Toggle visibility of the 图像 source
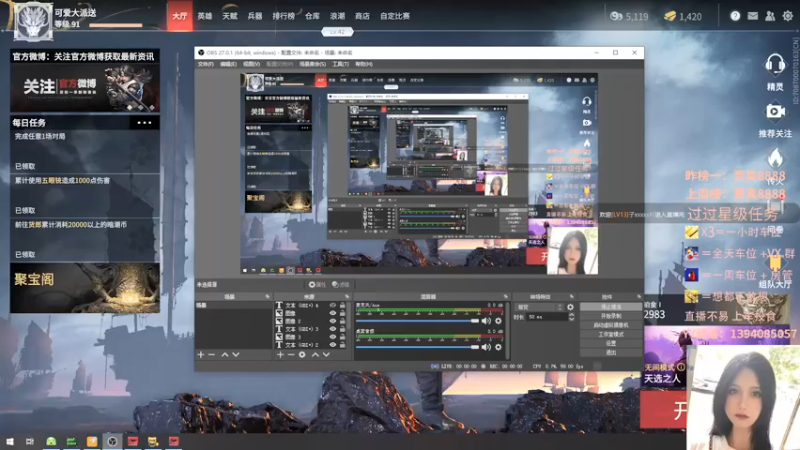Screen dimensions: 800x450 [x=333, y=313]
